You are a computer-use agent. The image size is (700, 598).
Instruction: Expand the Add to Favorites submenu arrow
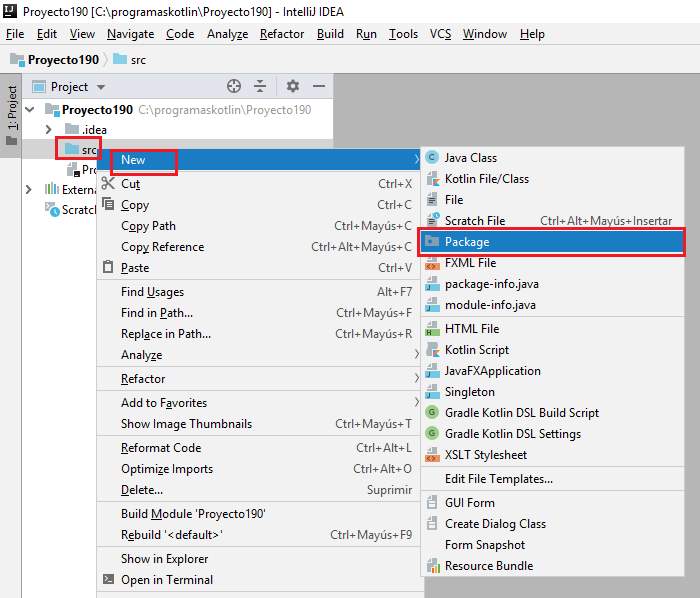416,402
